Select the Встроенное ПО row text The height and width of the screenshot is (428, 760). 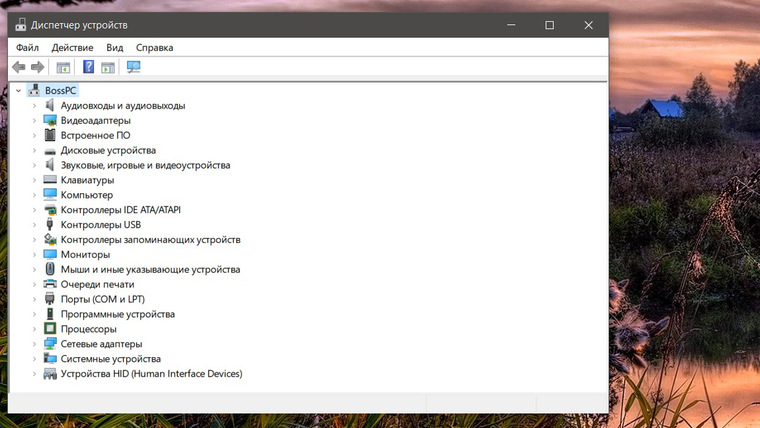(95, 135)
